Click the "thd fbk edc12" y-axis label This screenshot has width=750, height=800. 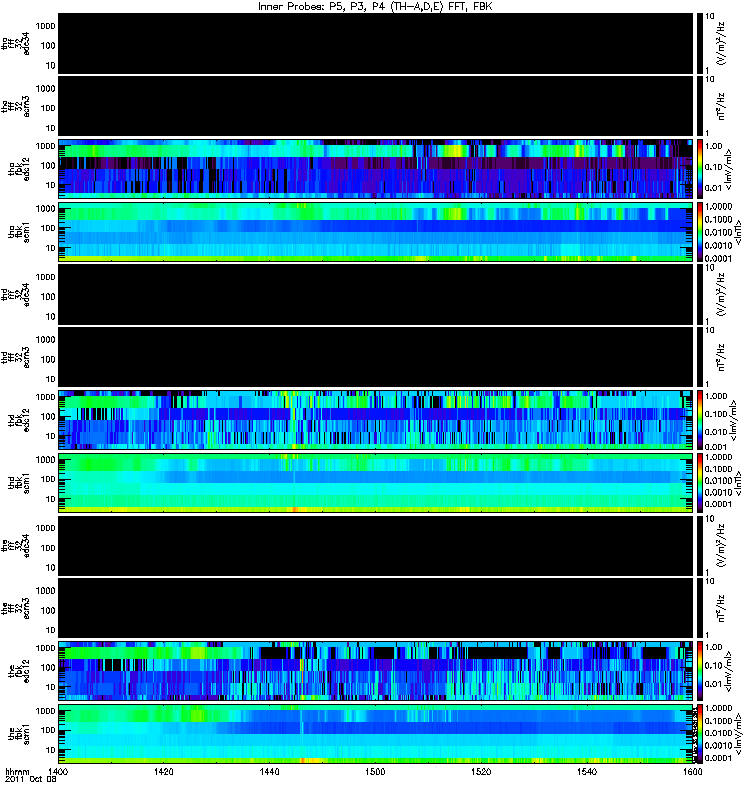pos(19,421)
